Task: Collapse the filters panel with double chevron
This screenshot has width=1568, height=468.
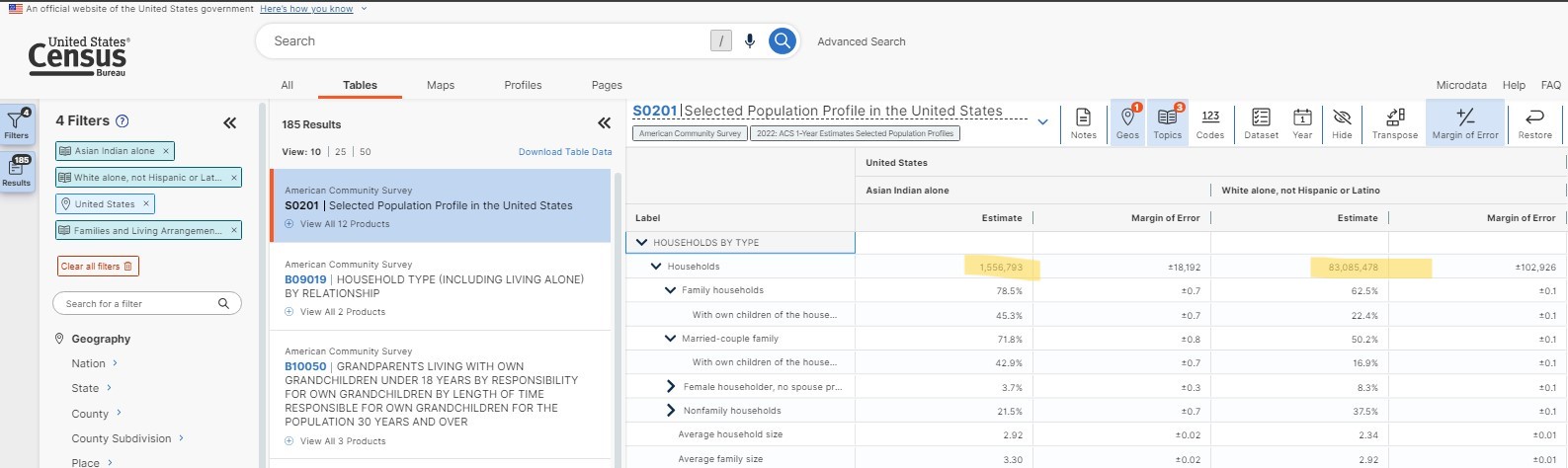Action: (x=230, y=123)
